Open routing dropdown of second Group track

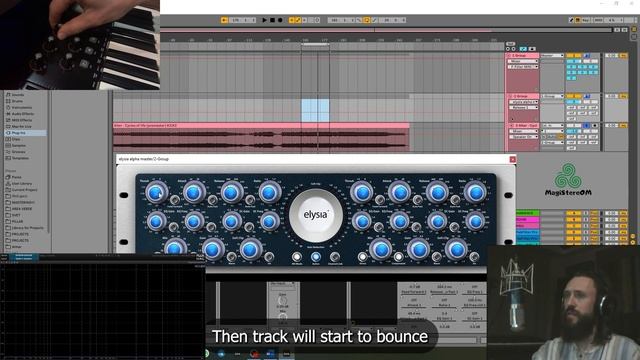click(552, 96)
